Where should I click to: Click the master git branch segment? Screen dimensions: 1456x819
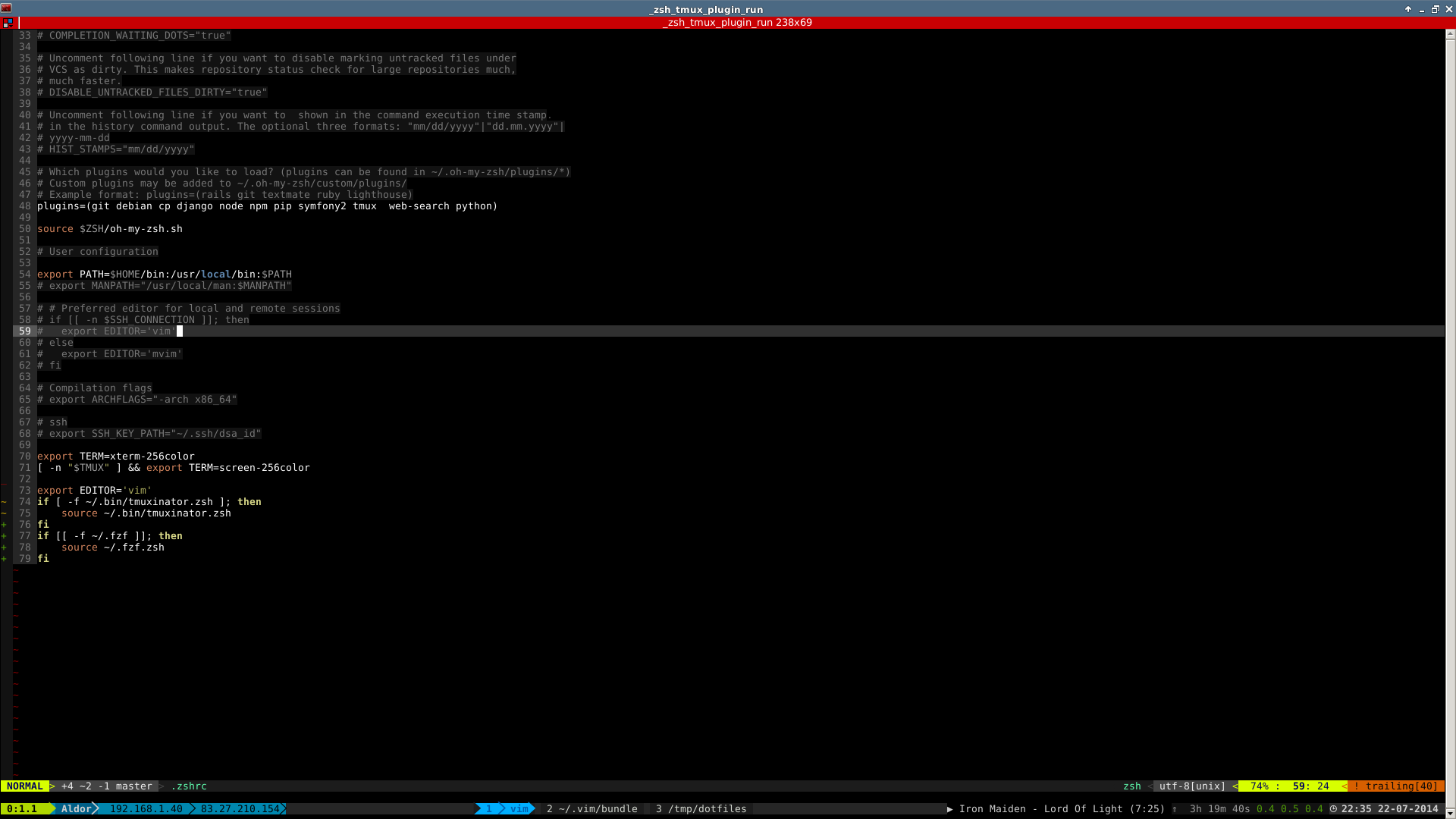pos(133,786)
